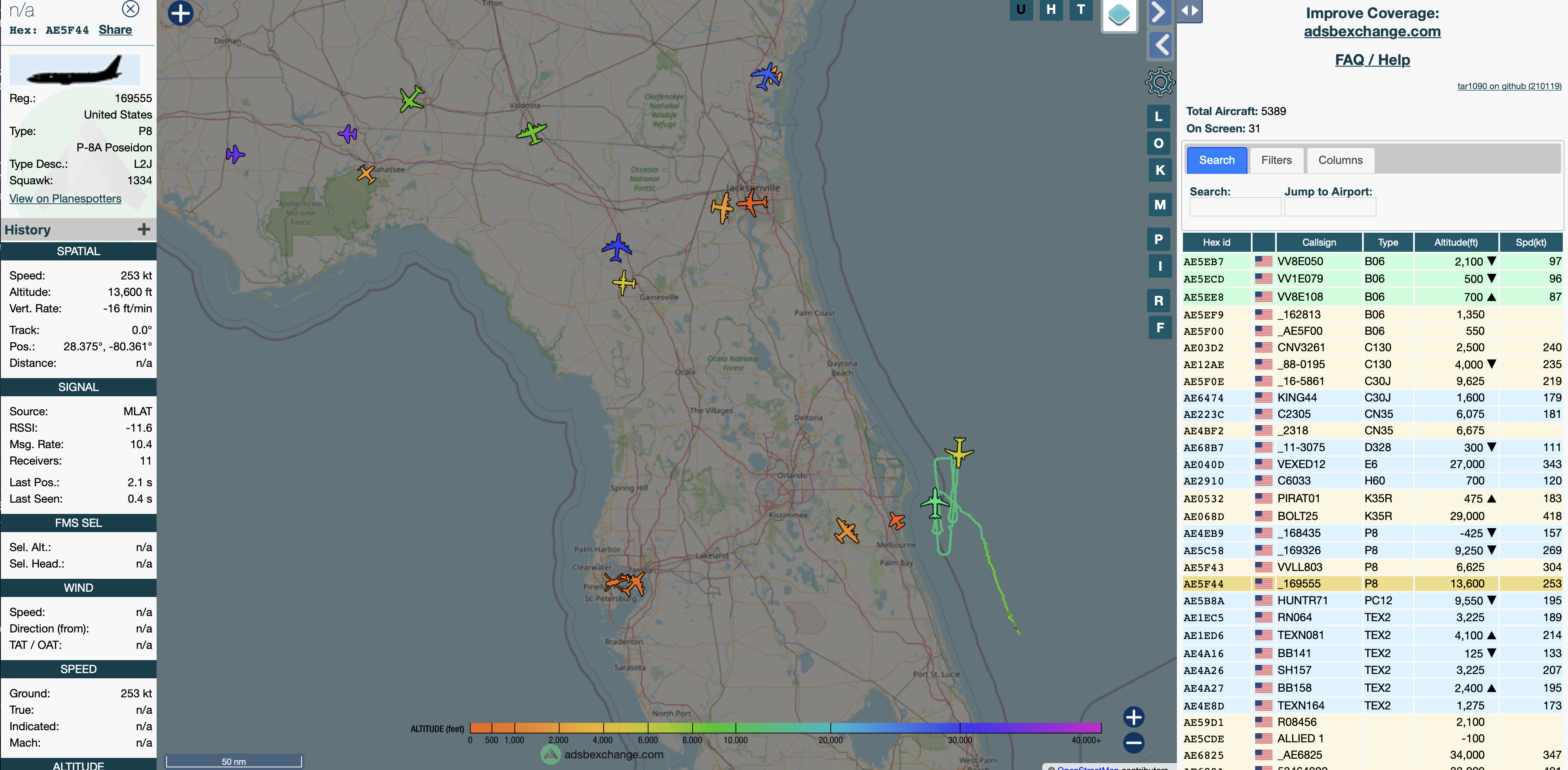Select orange aircraft at Tallahassee

click(x=366, y=174)
